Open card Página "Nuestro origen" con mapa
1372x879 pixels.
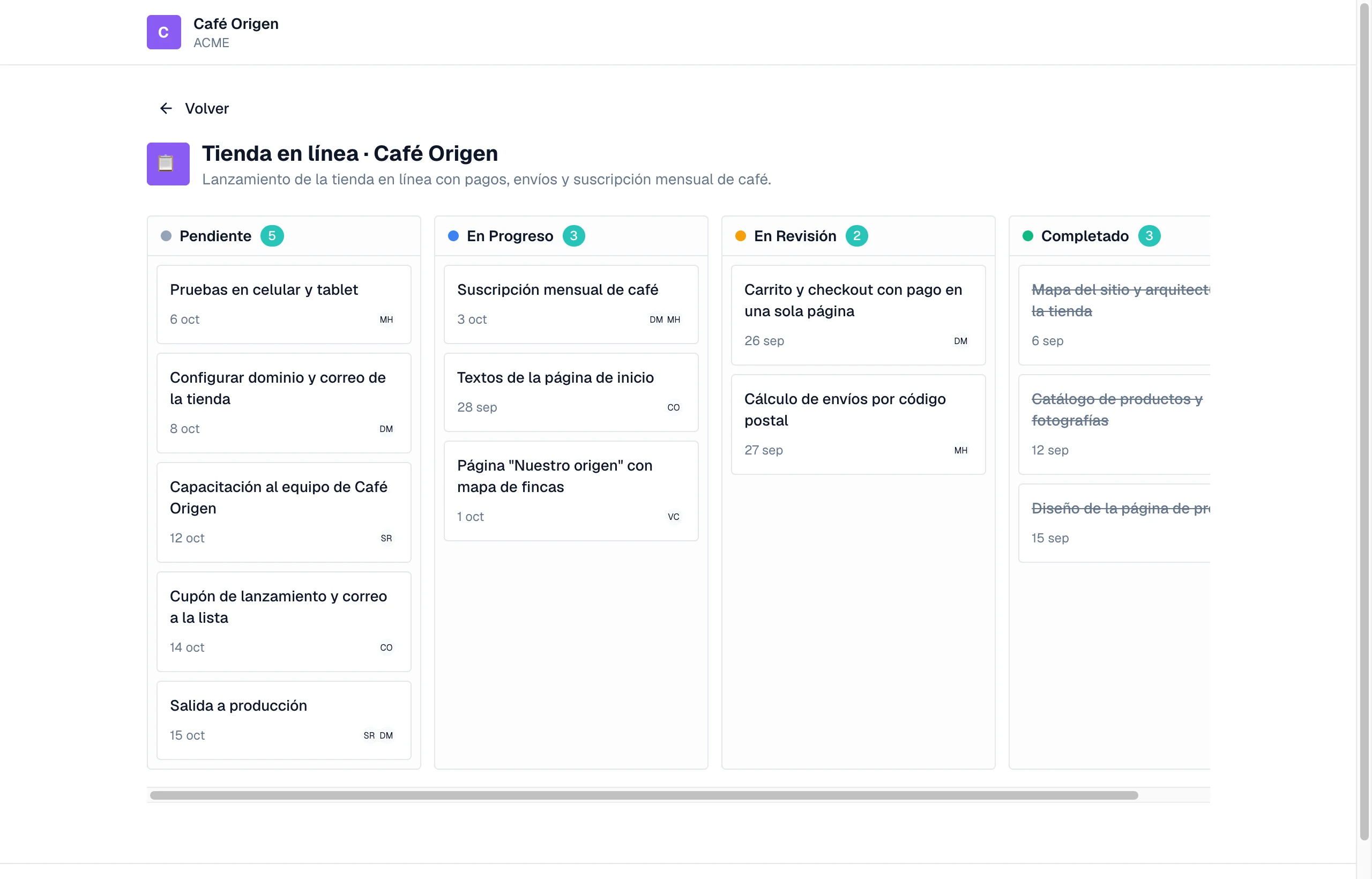tap(571, 490)
